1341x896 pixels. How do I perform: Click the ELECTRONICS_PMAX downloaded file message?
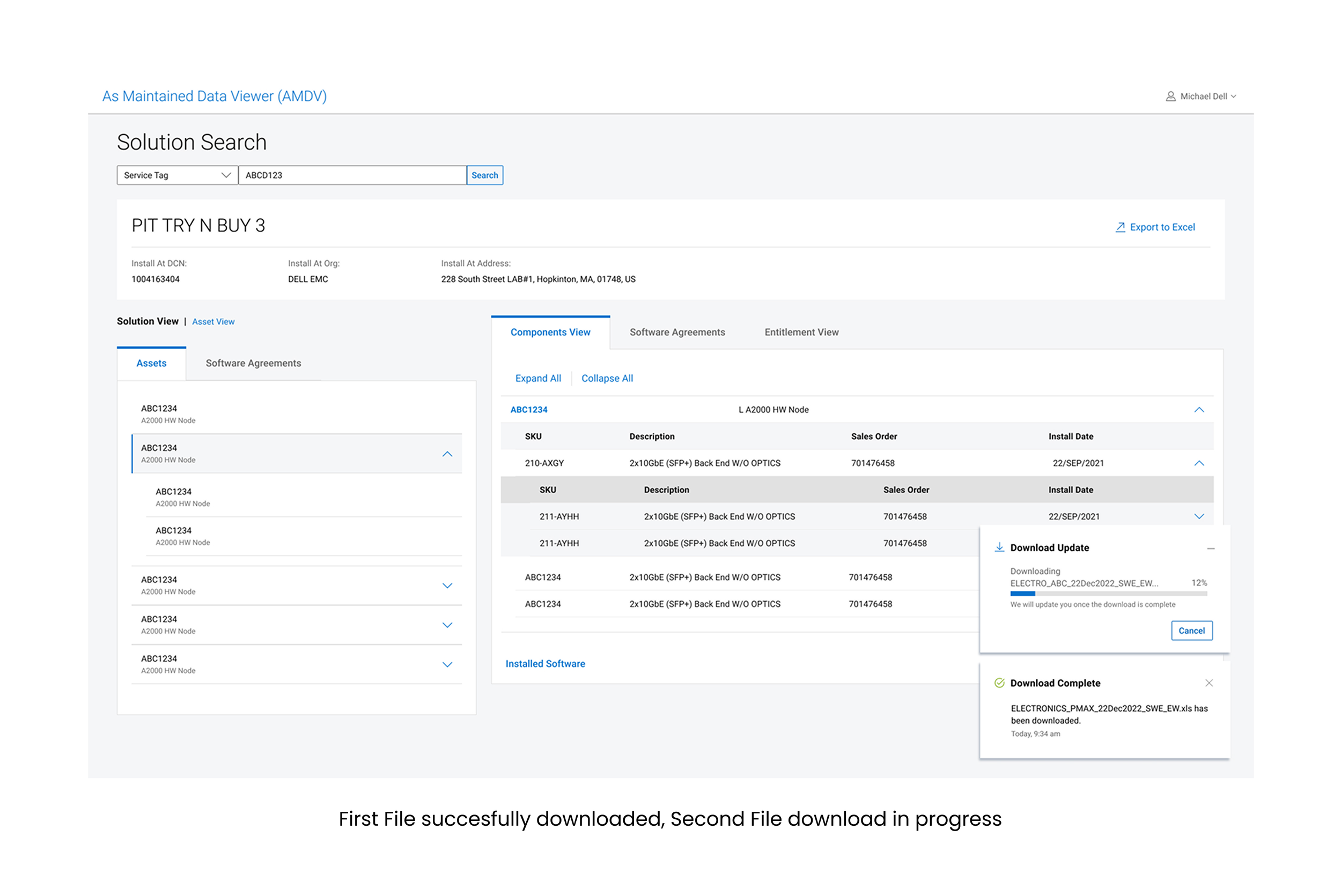(x=1109, y=714)
